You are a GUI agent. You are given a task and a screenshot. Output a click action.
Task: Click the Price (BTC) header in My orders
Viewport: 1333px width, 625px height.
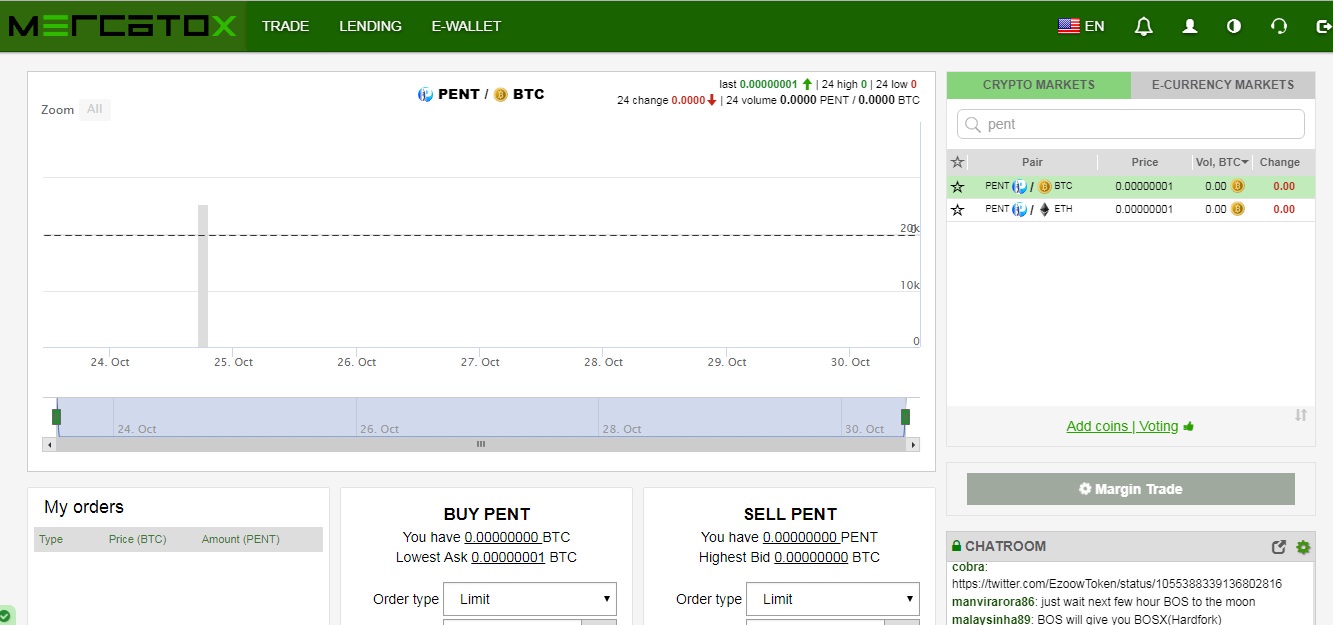point(138,539)
